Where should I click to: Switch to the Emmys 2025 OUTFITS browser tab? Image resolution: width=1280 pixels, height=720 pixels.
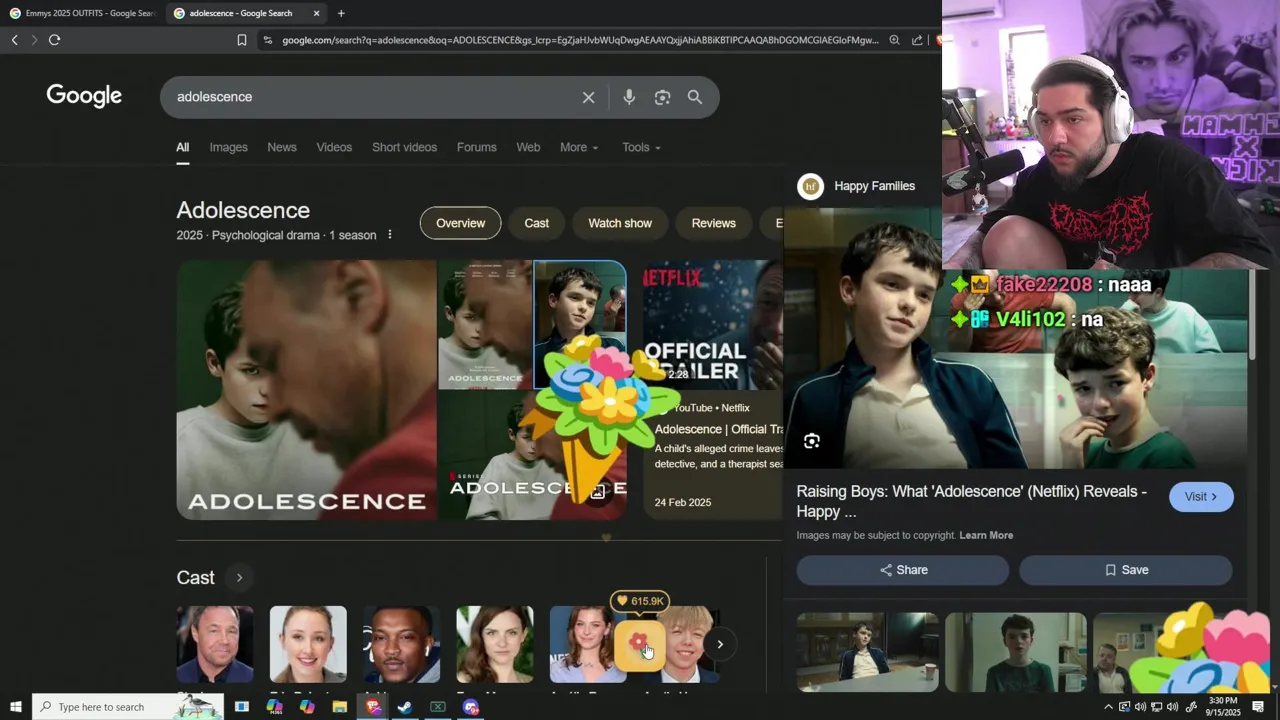pos(82,13)
